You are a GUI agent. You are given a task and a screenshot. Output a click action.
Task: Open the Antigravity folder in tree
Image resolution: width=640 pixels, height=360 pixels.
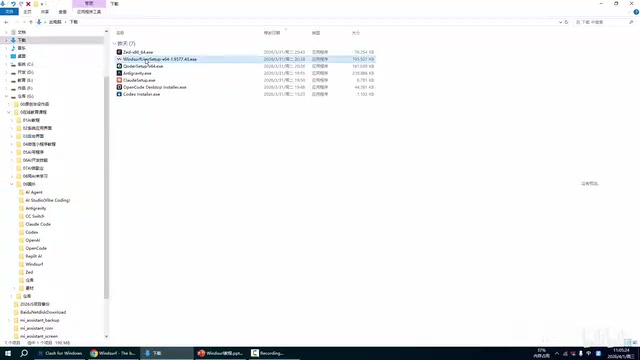pyautogui.click(x=36, y=208)
